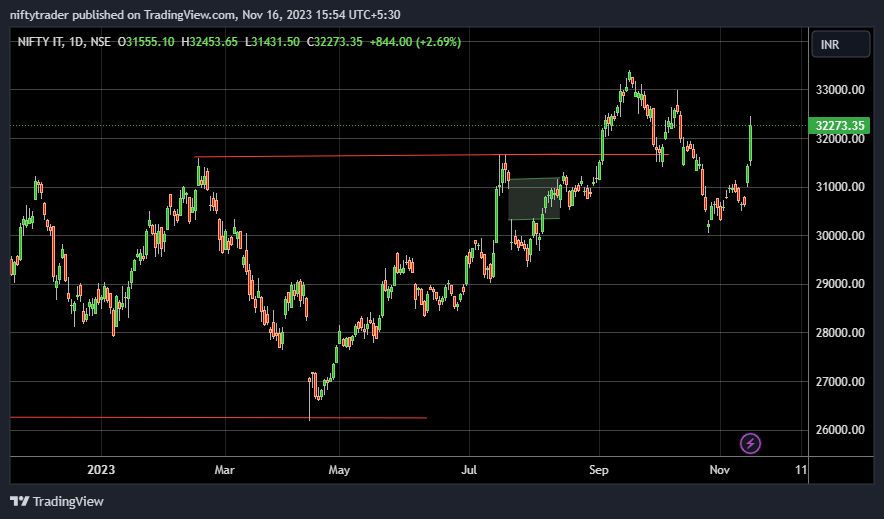Image resolution: width=884 pixels, height=519 pixels.
Task: Click the high value H32453.65
Action: coord(209,42)
